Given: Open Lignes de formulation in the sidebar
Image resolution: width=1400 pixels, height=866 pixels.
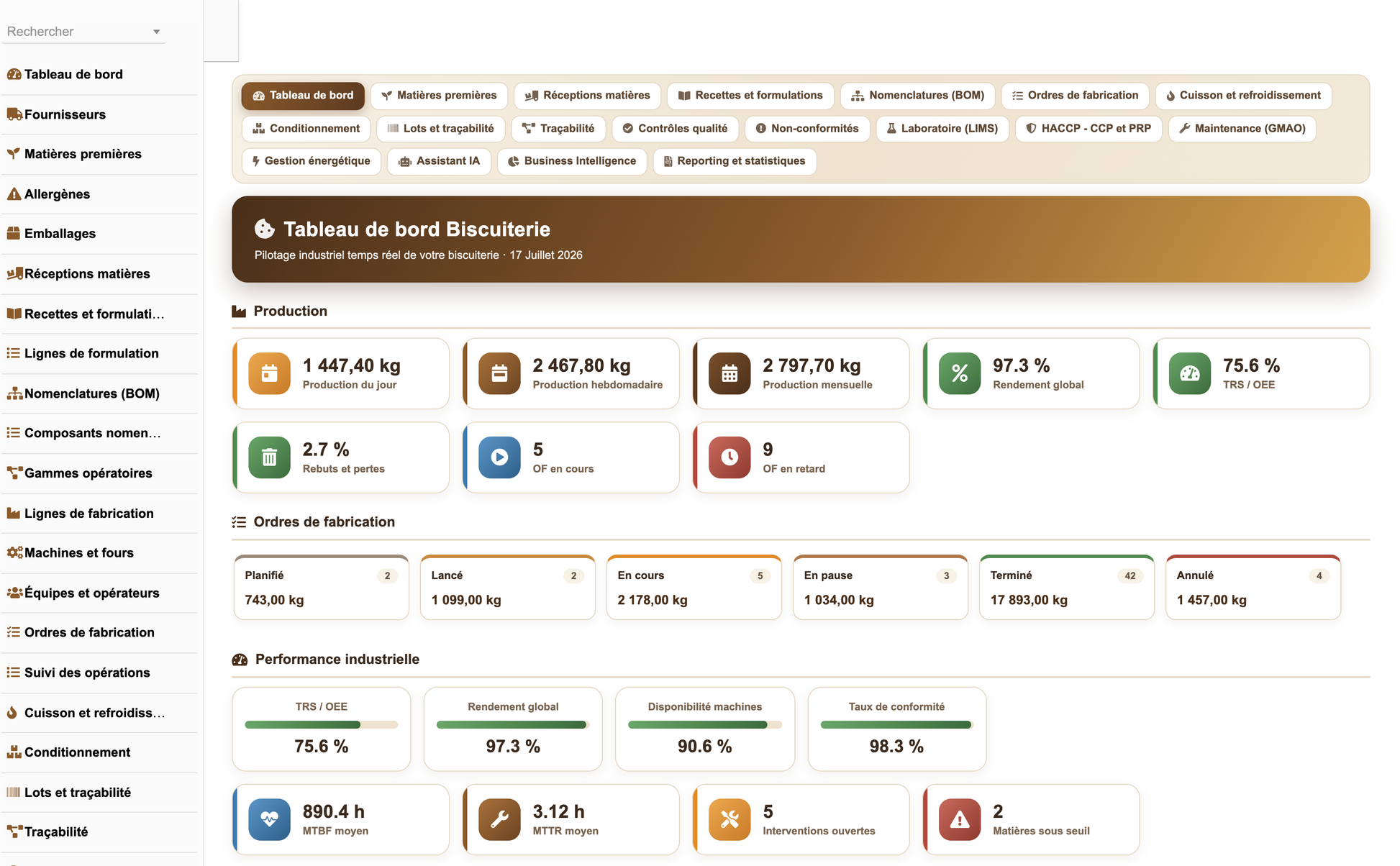Looking at the screenshot, I should (x=100, y=353).
